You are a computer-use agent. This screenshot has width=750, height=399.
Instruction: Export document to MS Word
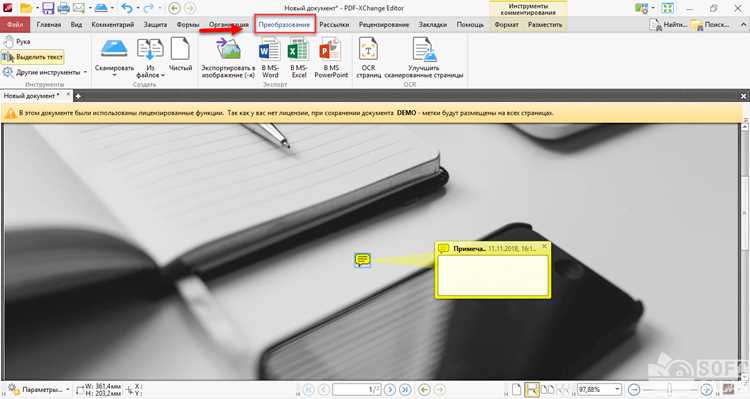270,58
